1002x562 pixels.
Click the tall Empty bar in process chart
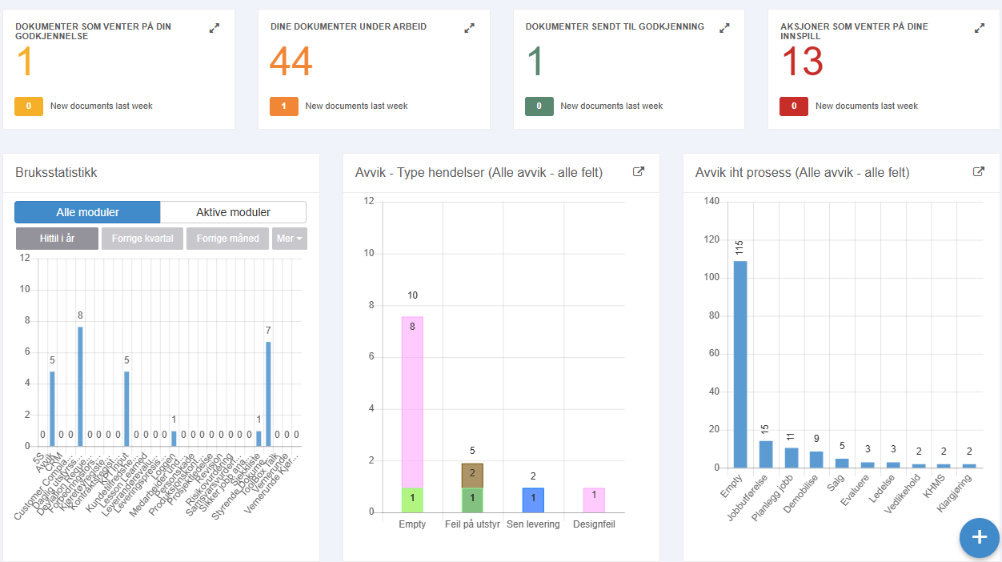pyautogui.click(x=740, y=364)
